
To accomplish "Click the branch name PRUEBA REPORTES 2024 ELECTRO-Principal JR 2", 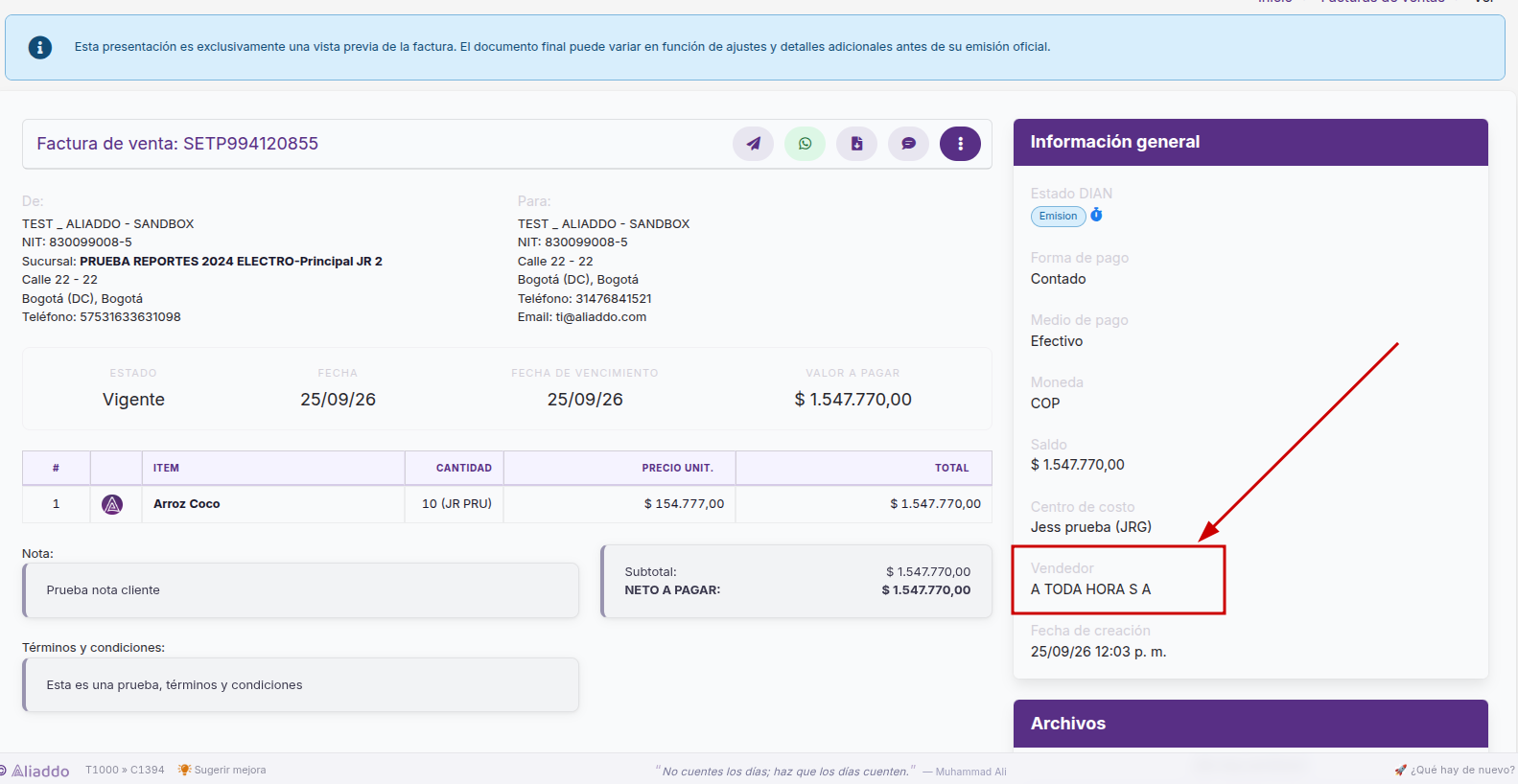I will (x=231, y=262).
